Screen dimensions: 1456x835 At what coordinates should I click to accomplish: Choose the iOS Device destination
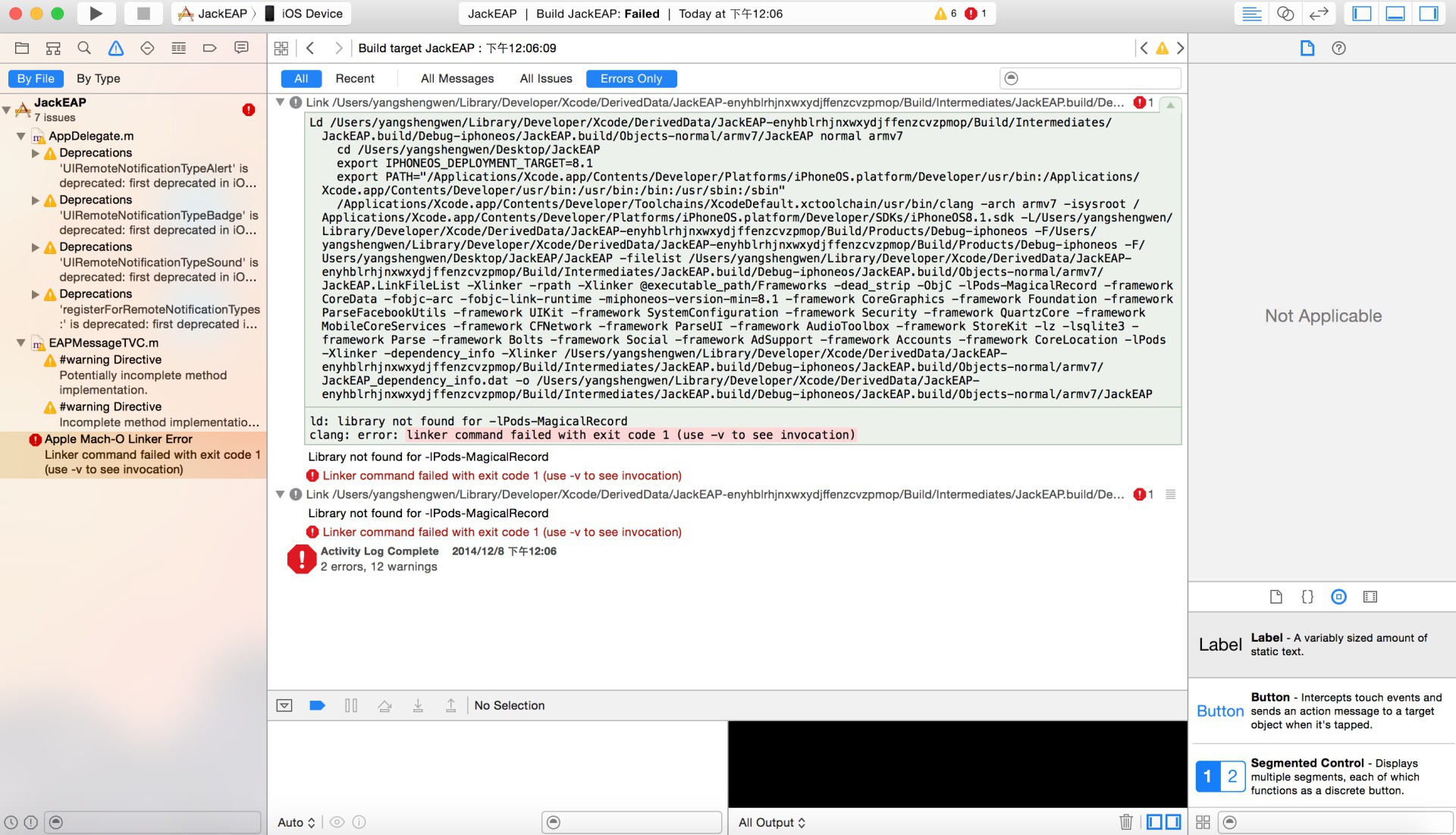click(x=303, y=13)
